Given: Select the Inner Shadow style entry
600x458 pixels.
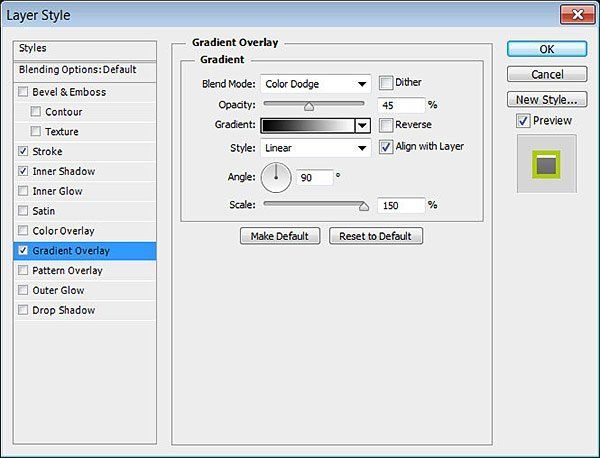Looking at the screenshot, I should tap(85, 171).
